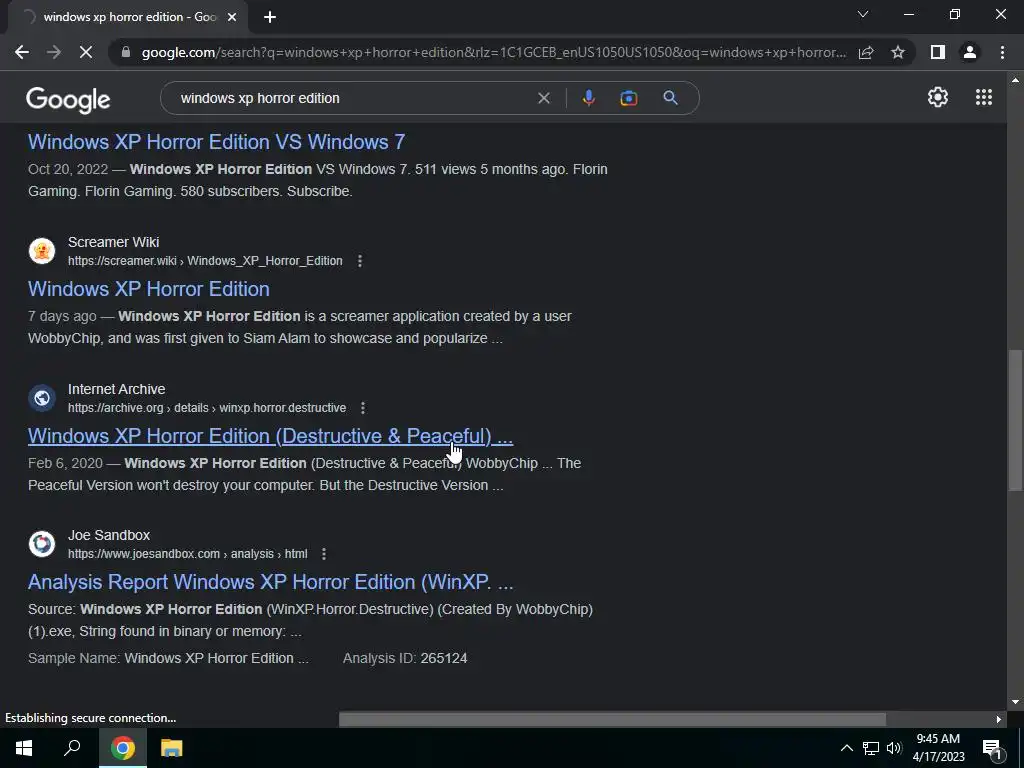Click the Screamer Wiki favicon

[42, 251]
